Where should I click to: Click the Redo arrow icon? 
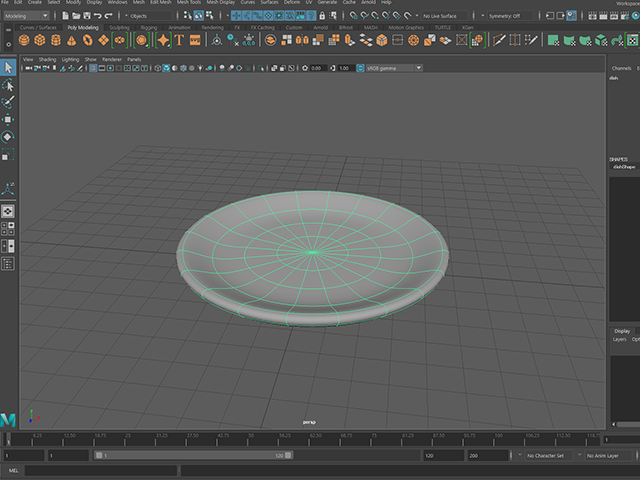pyautogui.click(x=109, y=16)
